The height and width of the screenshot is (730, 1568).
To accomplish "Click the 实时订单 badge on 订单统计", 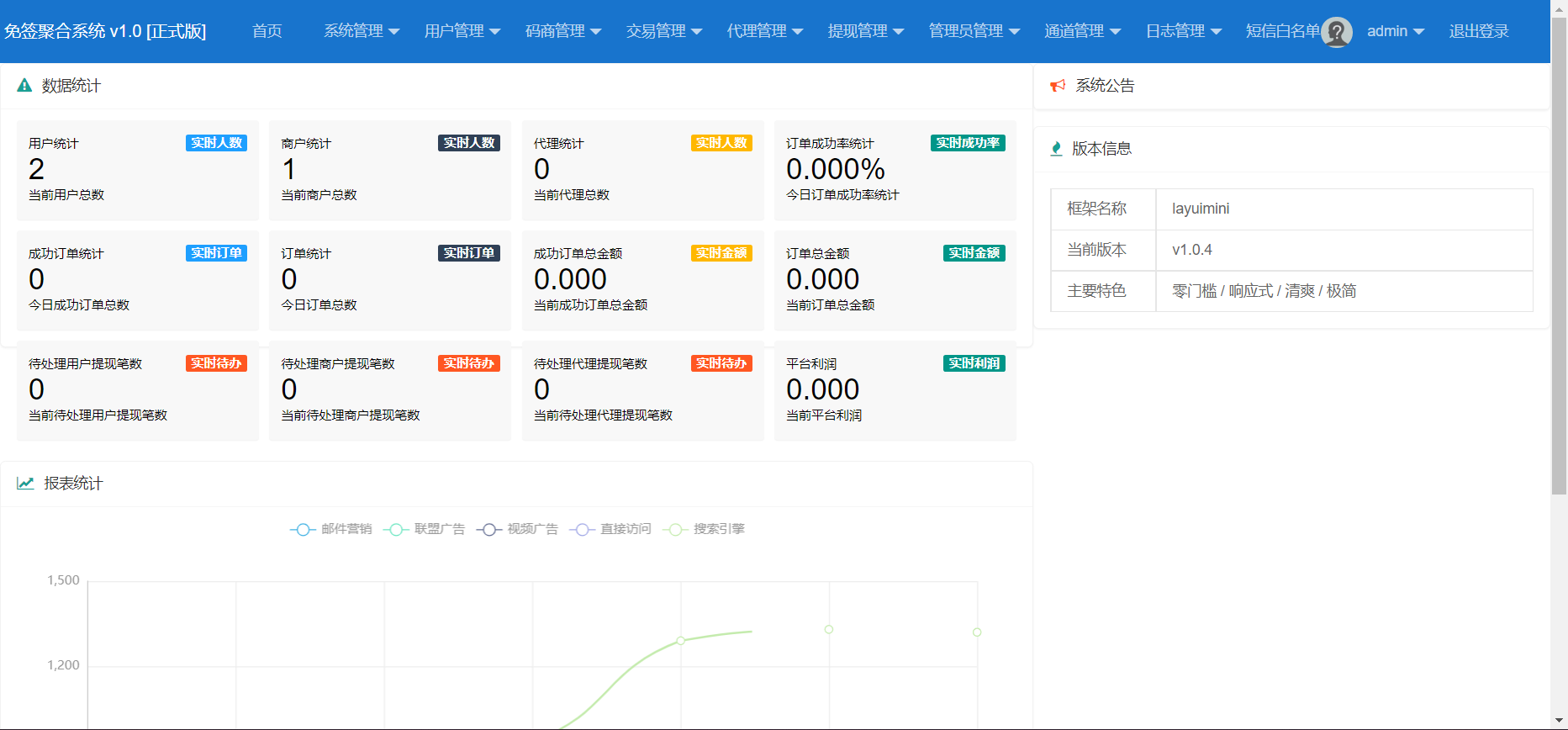I will click(x=469, y=253).
